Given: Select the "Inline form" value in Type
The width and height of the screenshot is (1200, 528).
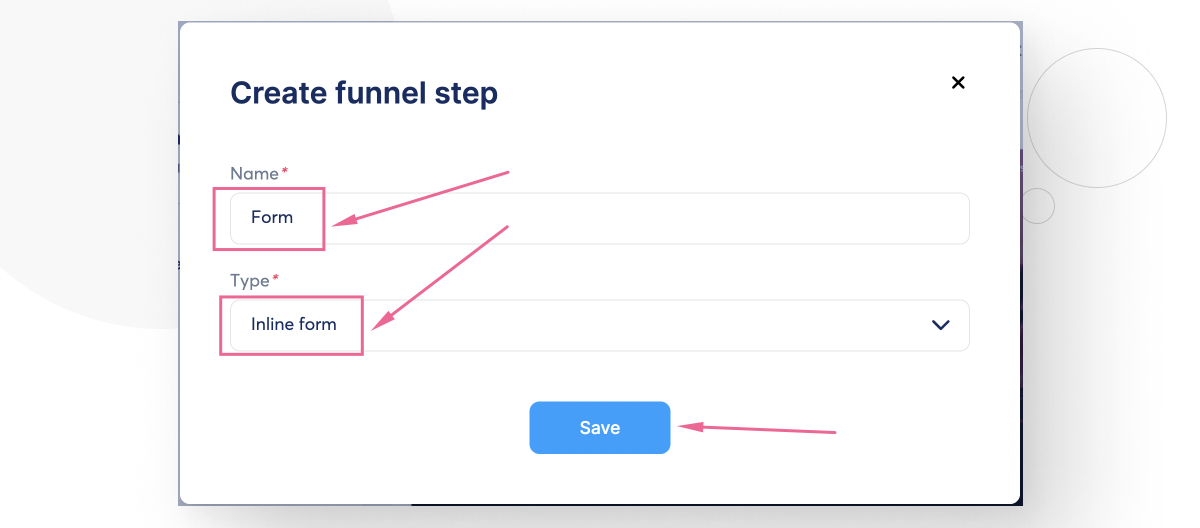Looking at the screenshot, I should pyautogui.click(x=294, y=324).
